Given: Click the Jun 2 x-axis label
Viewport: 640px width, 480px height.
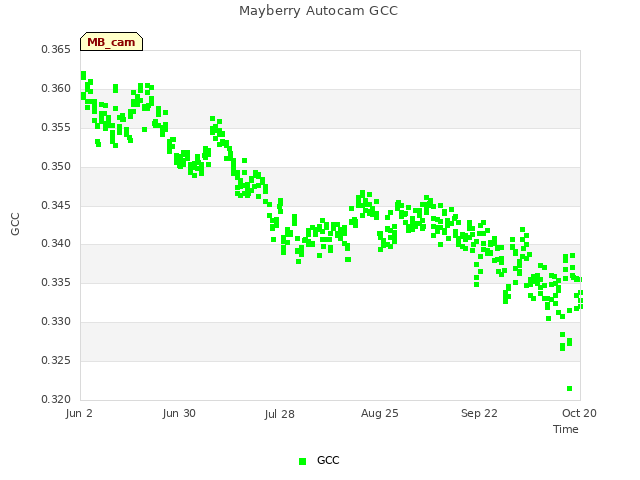Looking at the screenshot, I should (x=79, y=413).
